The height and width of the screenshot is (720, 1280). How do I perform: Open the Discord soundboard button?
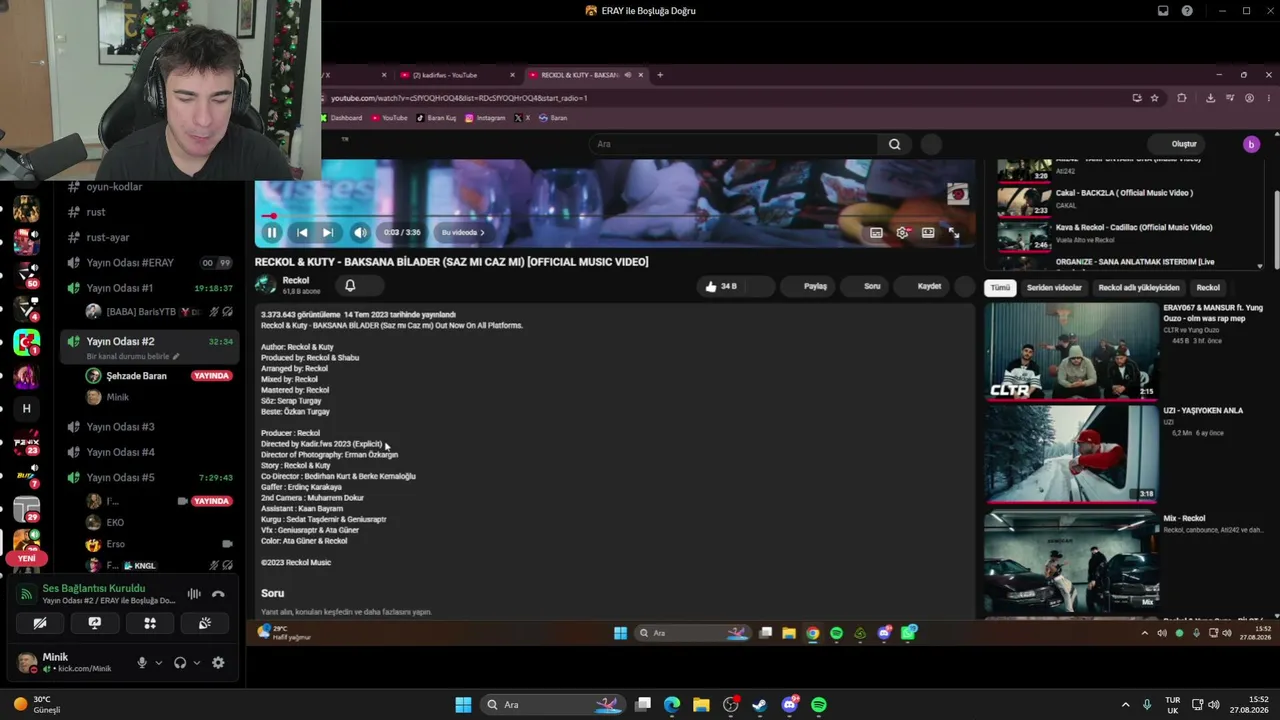205,623
